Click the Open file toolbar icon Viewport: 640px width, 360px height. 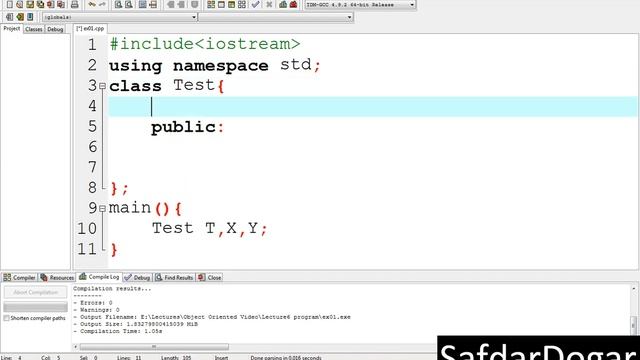[x=20, y=4]
